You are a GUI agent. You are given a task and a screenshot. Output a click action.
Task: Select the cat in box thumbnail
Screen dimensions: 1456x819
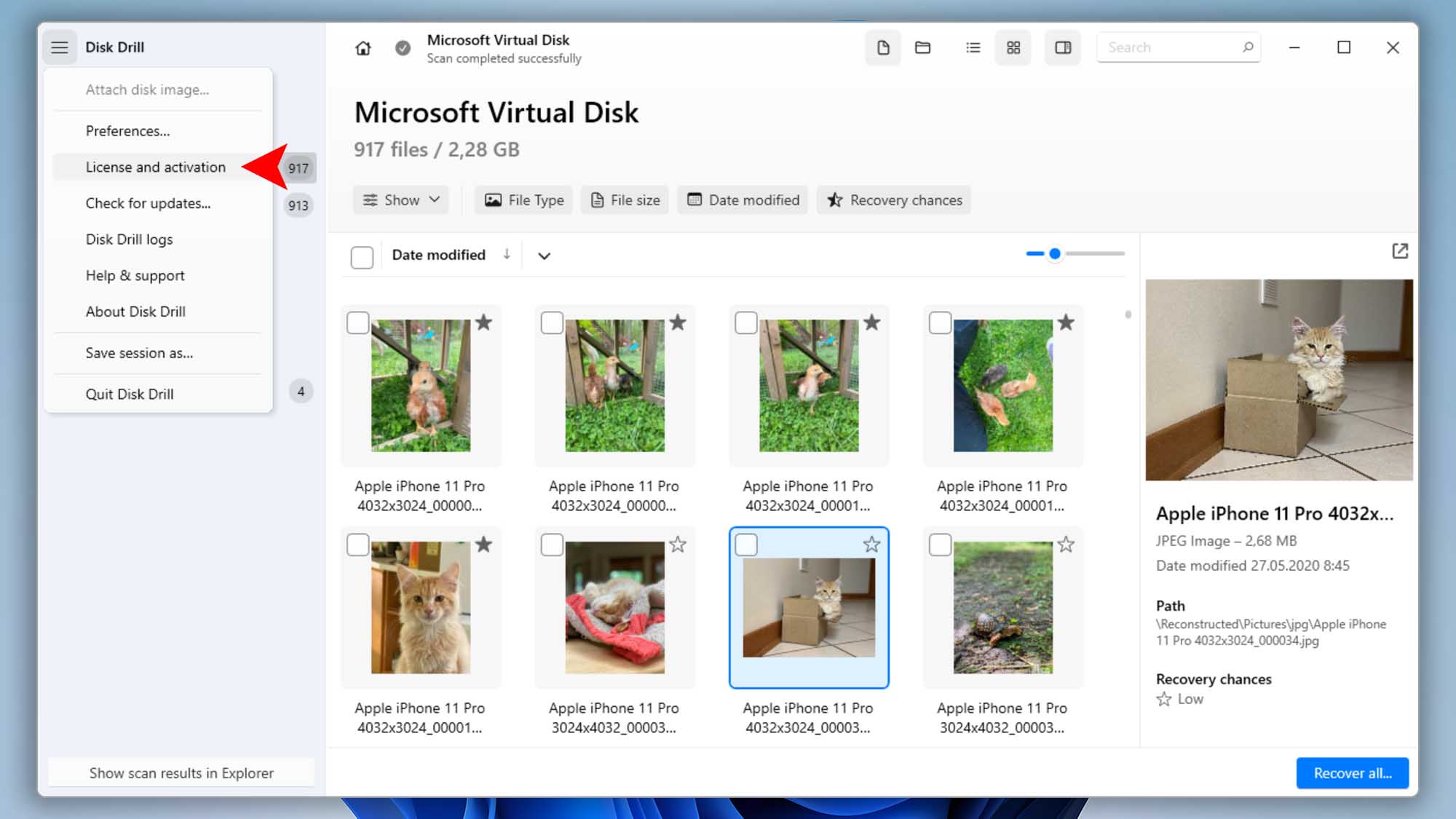click(809, 607)
